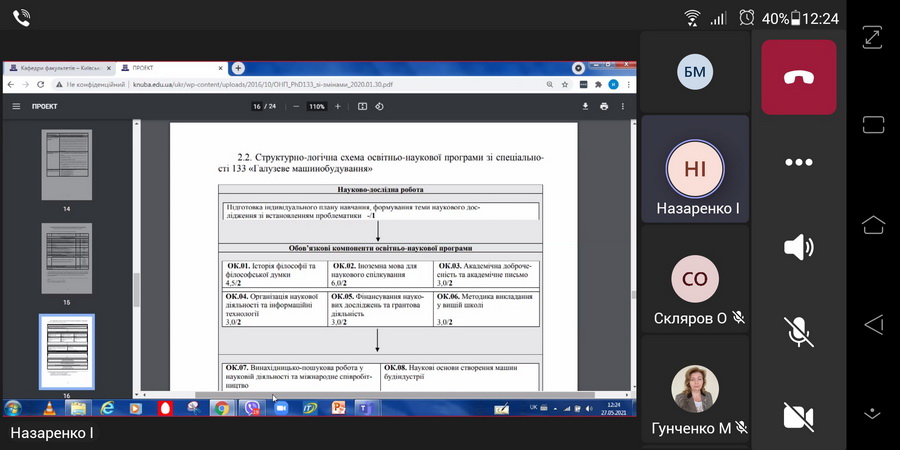Screen dimensions: 900x450
Task: Unmute the microphone
Action: coord(798,332)
